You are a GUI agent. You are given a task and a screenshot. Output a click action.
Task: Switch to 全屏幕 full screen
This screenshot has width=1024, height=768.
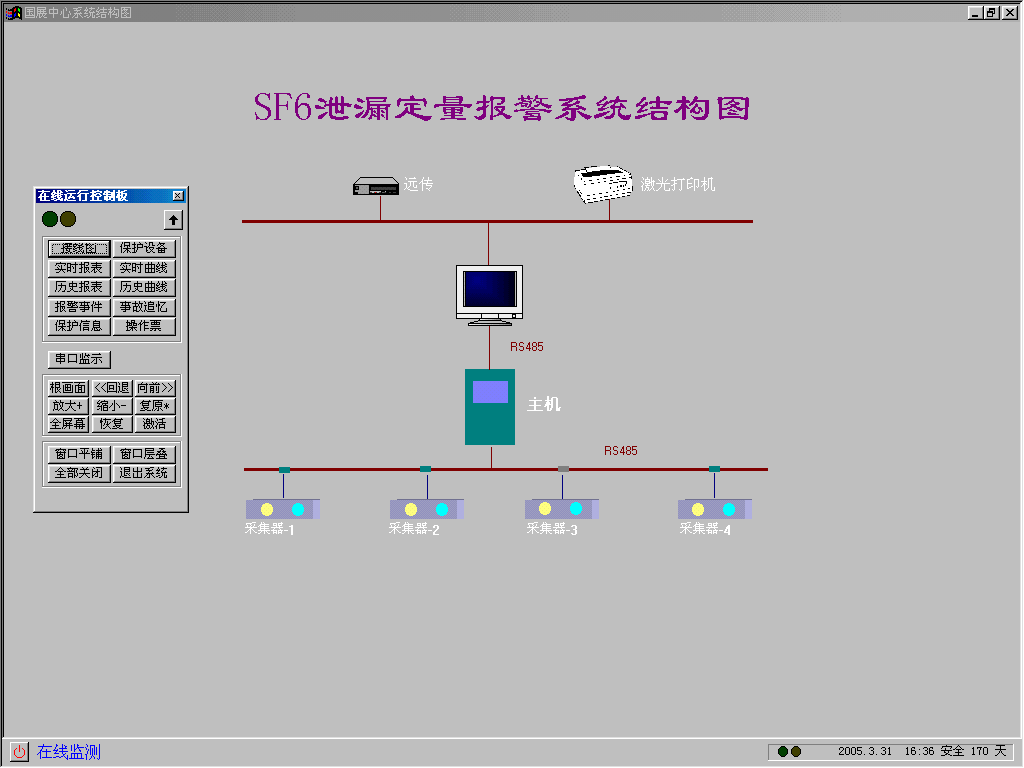pyautogui.click(x=68, y=424)
